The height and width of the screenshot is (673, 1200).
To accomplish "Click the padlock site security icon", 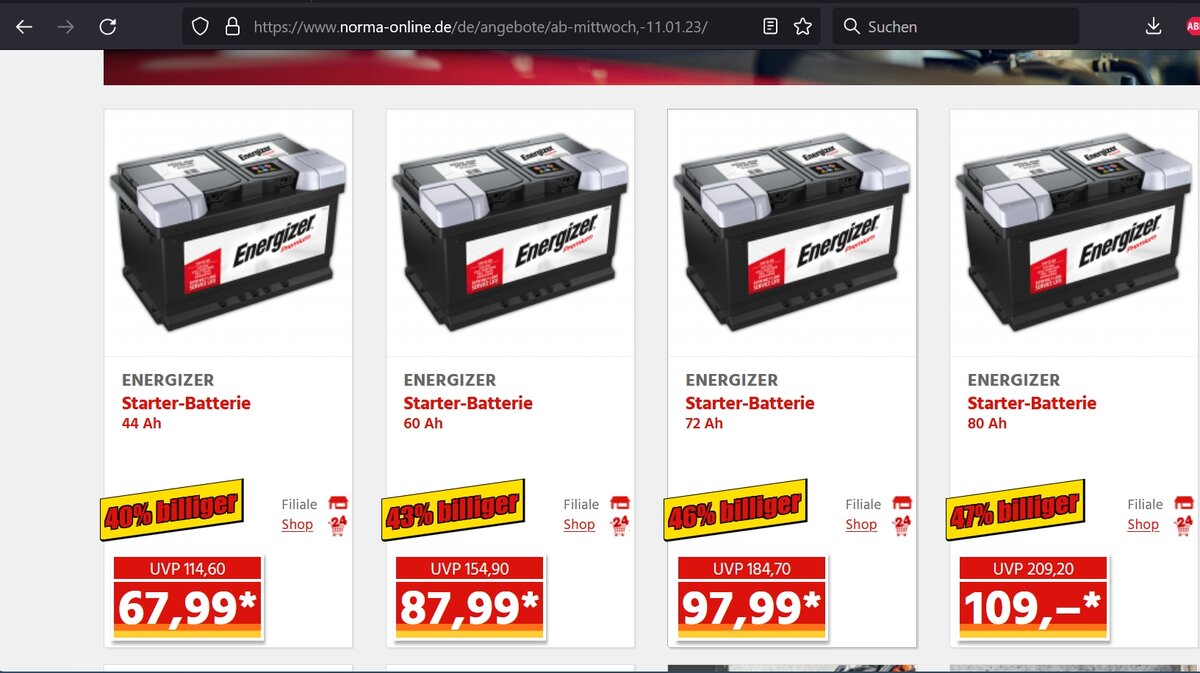I will pos(232,27).
